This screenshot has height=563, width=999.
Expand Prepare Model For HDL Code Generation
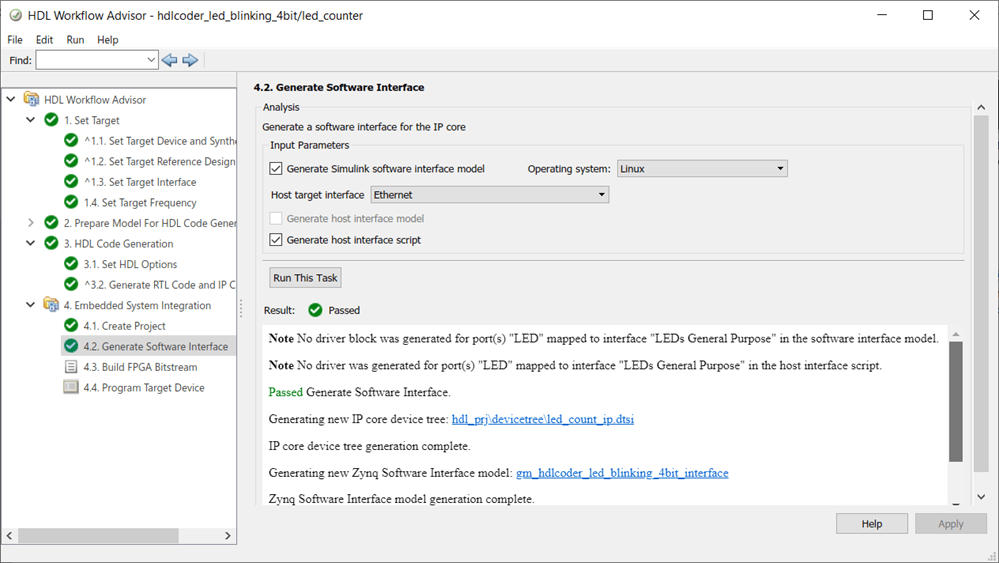pyautogui.click(x=31, y=223)
